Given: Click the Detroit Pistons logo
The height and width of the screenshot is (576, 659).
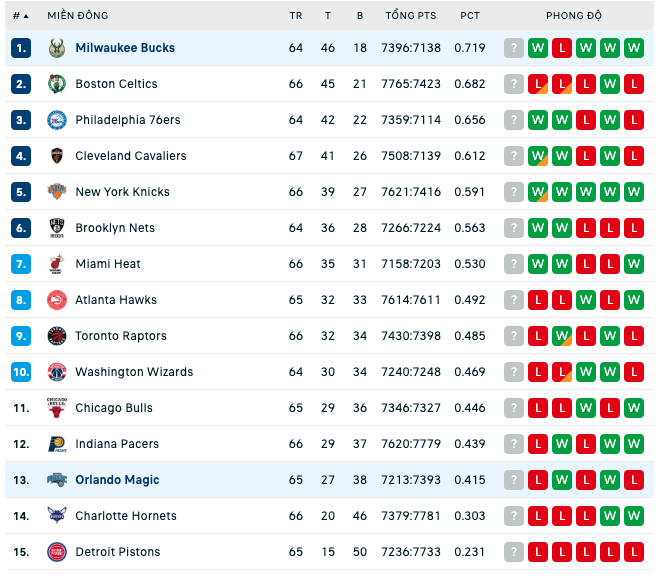Looking at the screenshot, I should (57, 552).
